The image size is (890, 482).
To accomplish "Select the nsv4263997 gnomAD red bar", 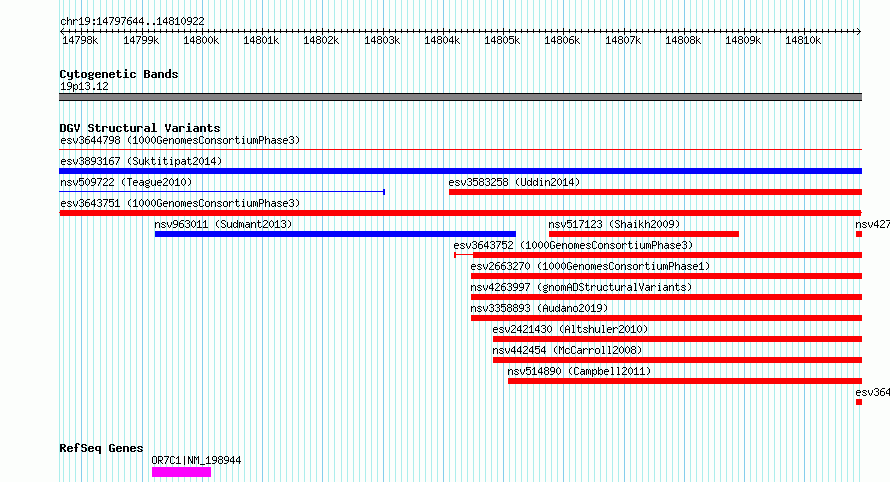I will pos(666,297).
